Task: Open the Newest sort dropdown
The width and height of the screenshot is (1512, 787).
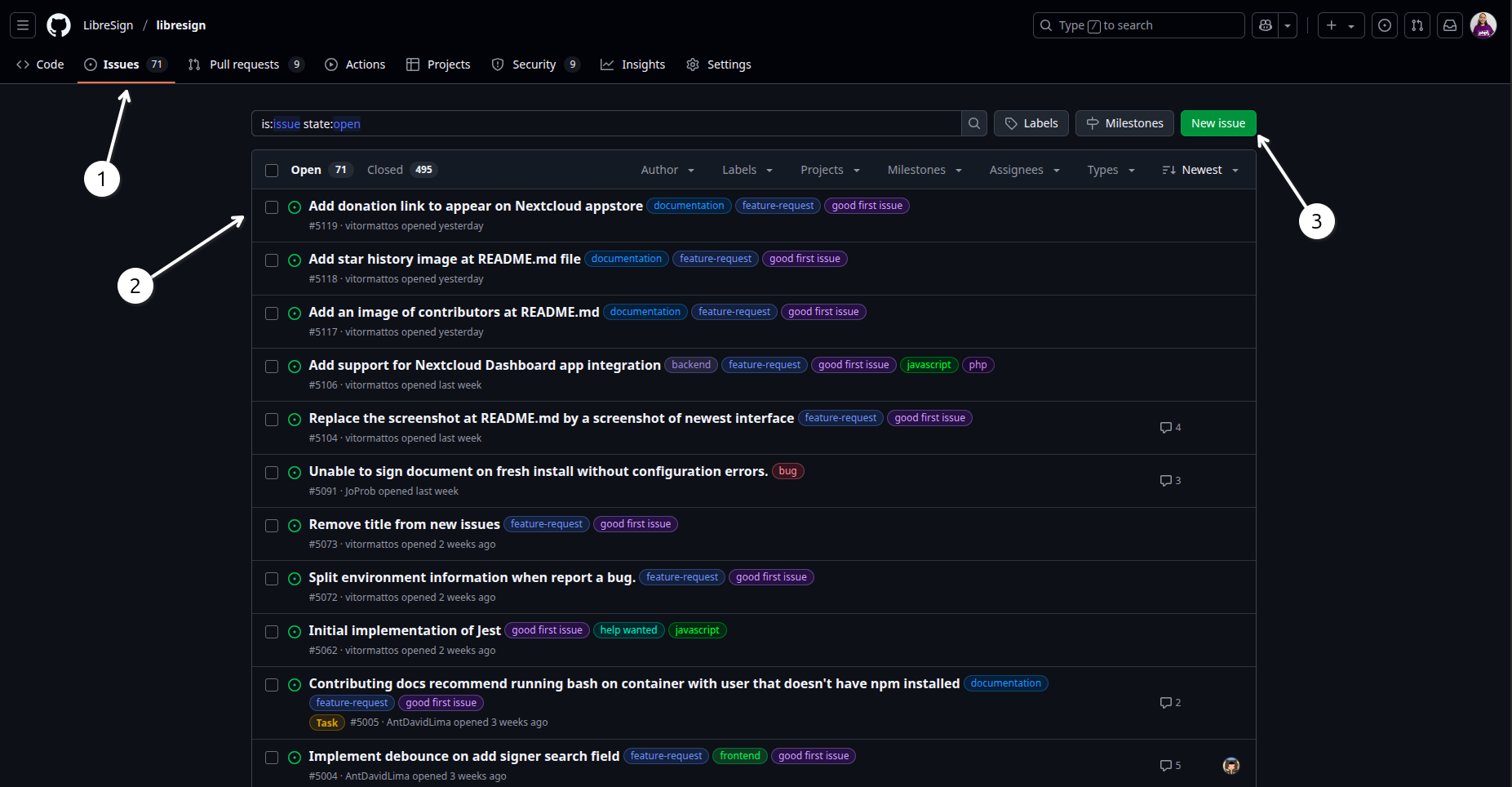Action: tap(1200, 170)
